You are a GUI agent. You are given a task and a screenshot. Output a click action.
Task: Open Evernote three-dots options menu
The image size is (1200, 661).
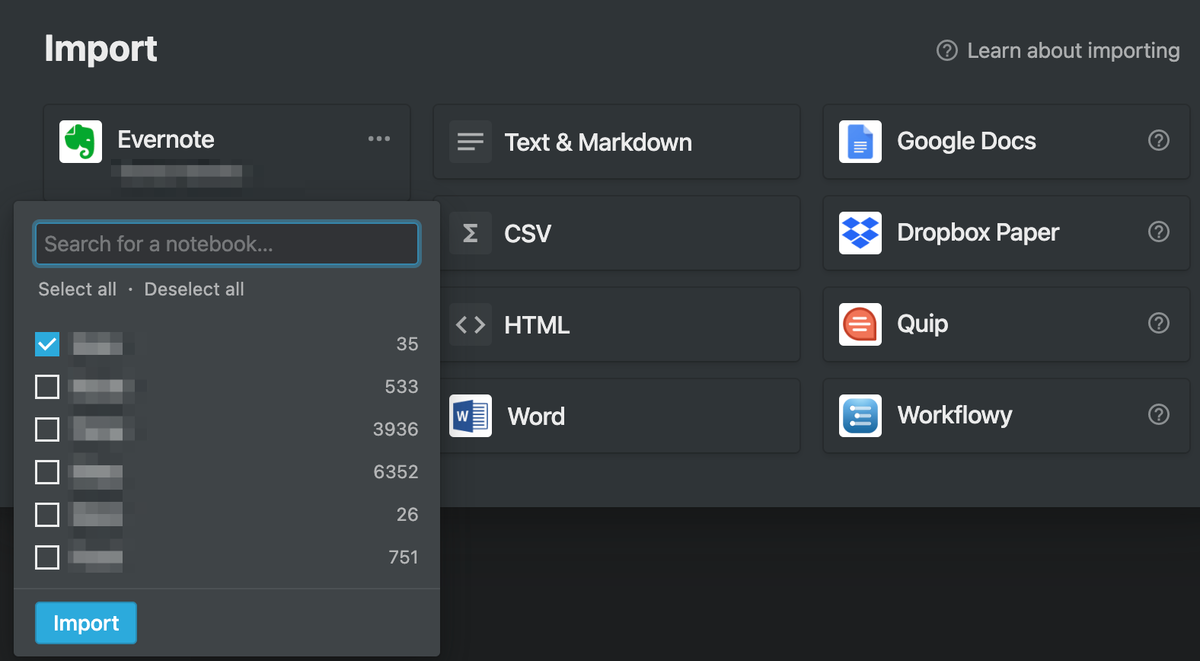[379, 139]
